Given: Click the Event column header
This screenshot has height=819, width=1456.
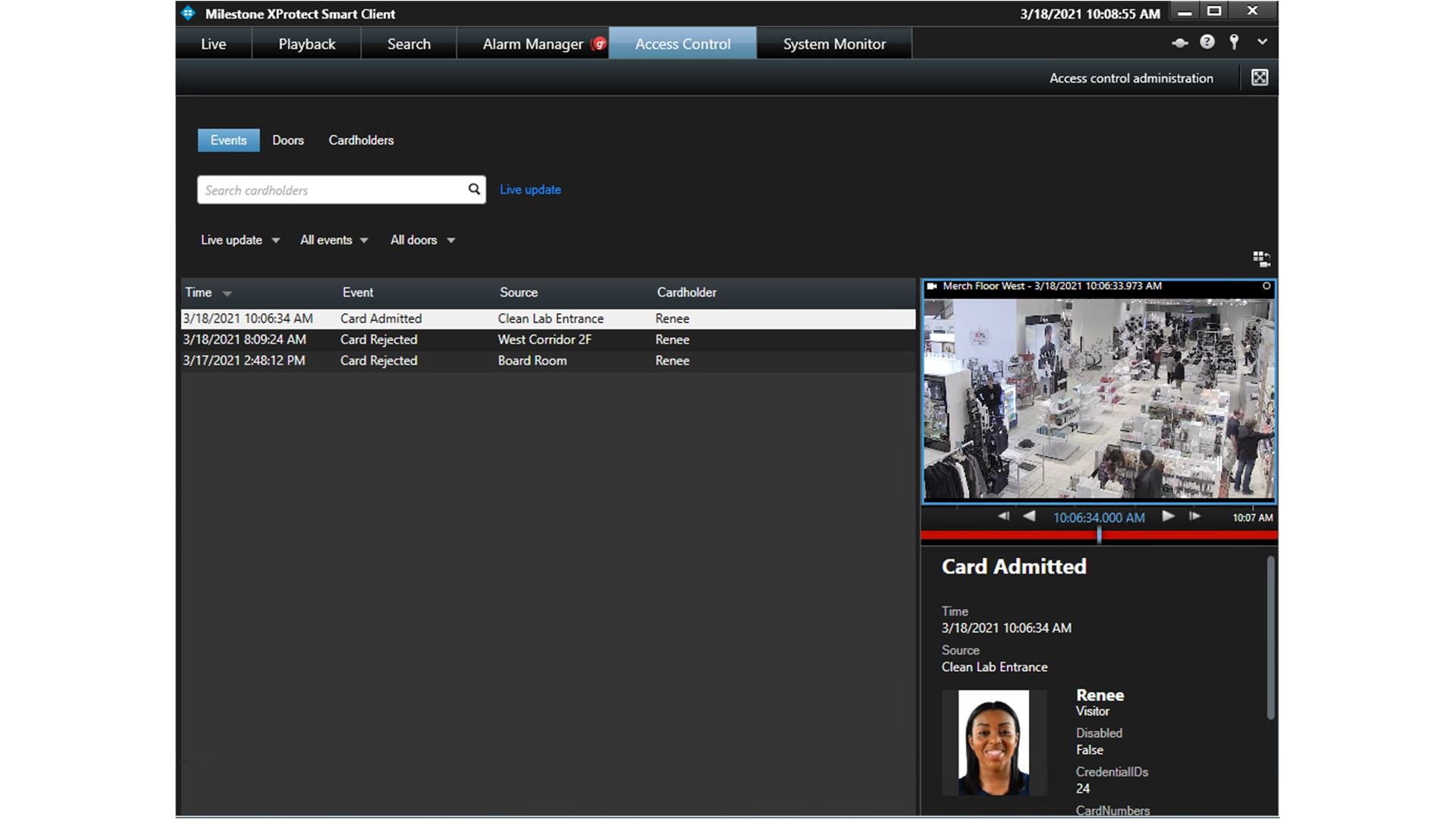Looking at the screenshot, I should 358,293.
